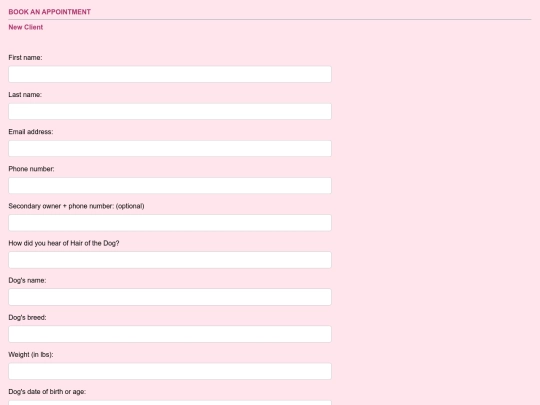
Task: Click the 'First name:' label
Action: 25,58
